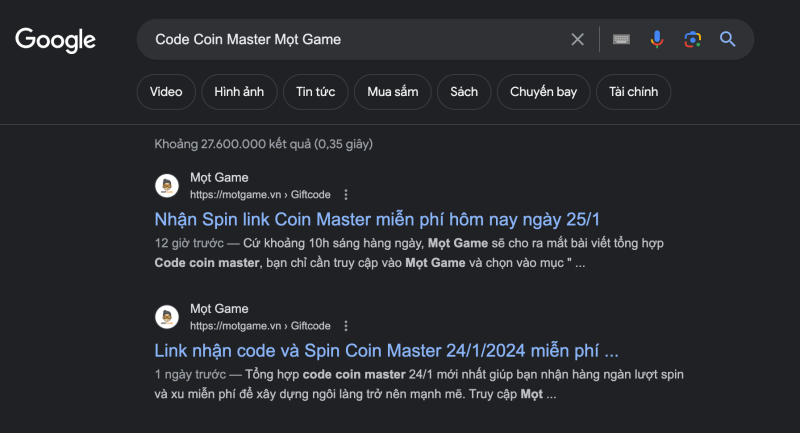The height and width of the screenshot is (433, 800).
Task: Click the motgame.vn URL above 25/1 result
Action: [x=260, y=194]
